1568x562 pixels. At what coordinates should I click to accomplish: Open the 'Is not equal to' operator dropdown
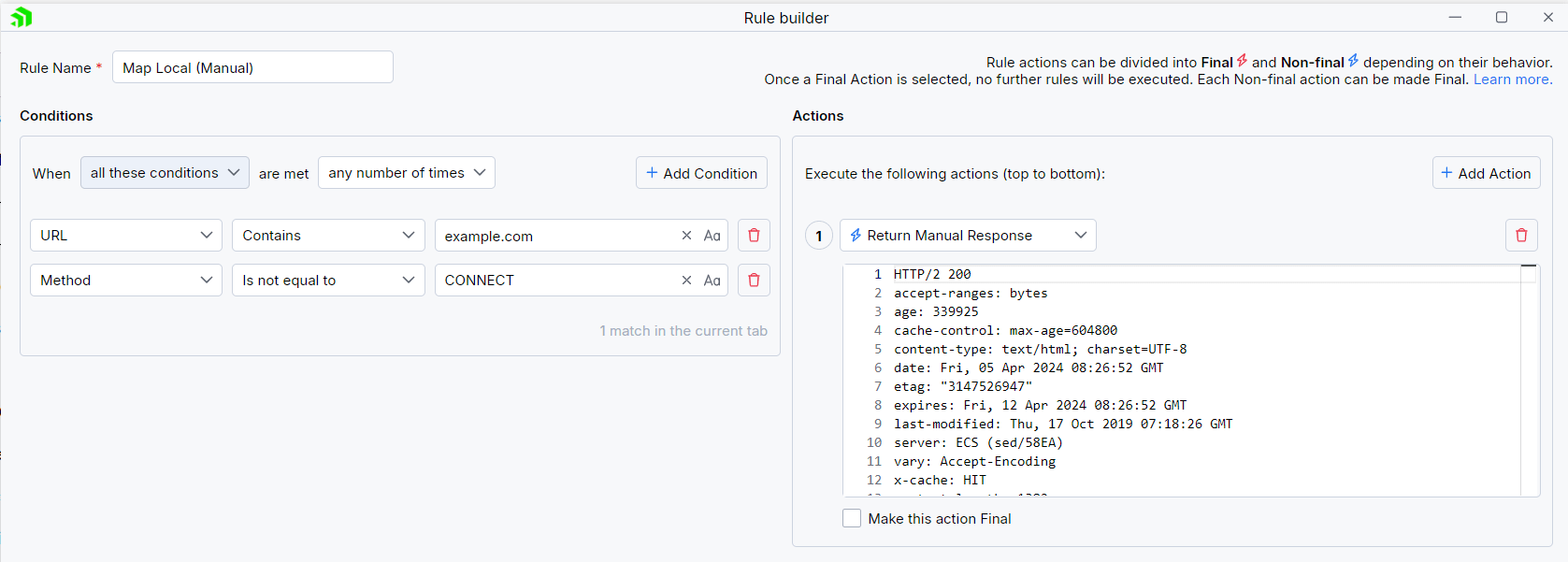point(328,280)
